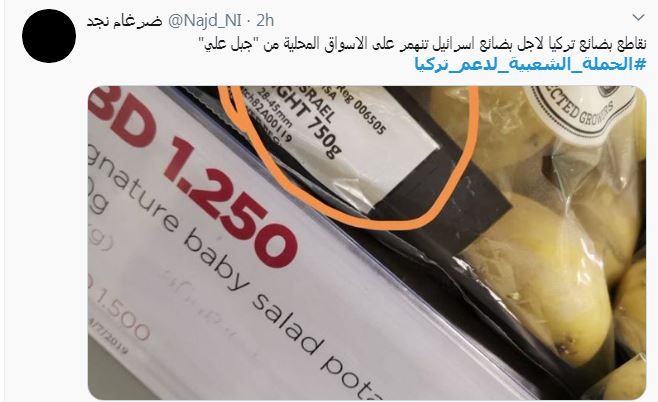Open the attached potato photo
658x402 pixels.
coord(367,243)
